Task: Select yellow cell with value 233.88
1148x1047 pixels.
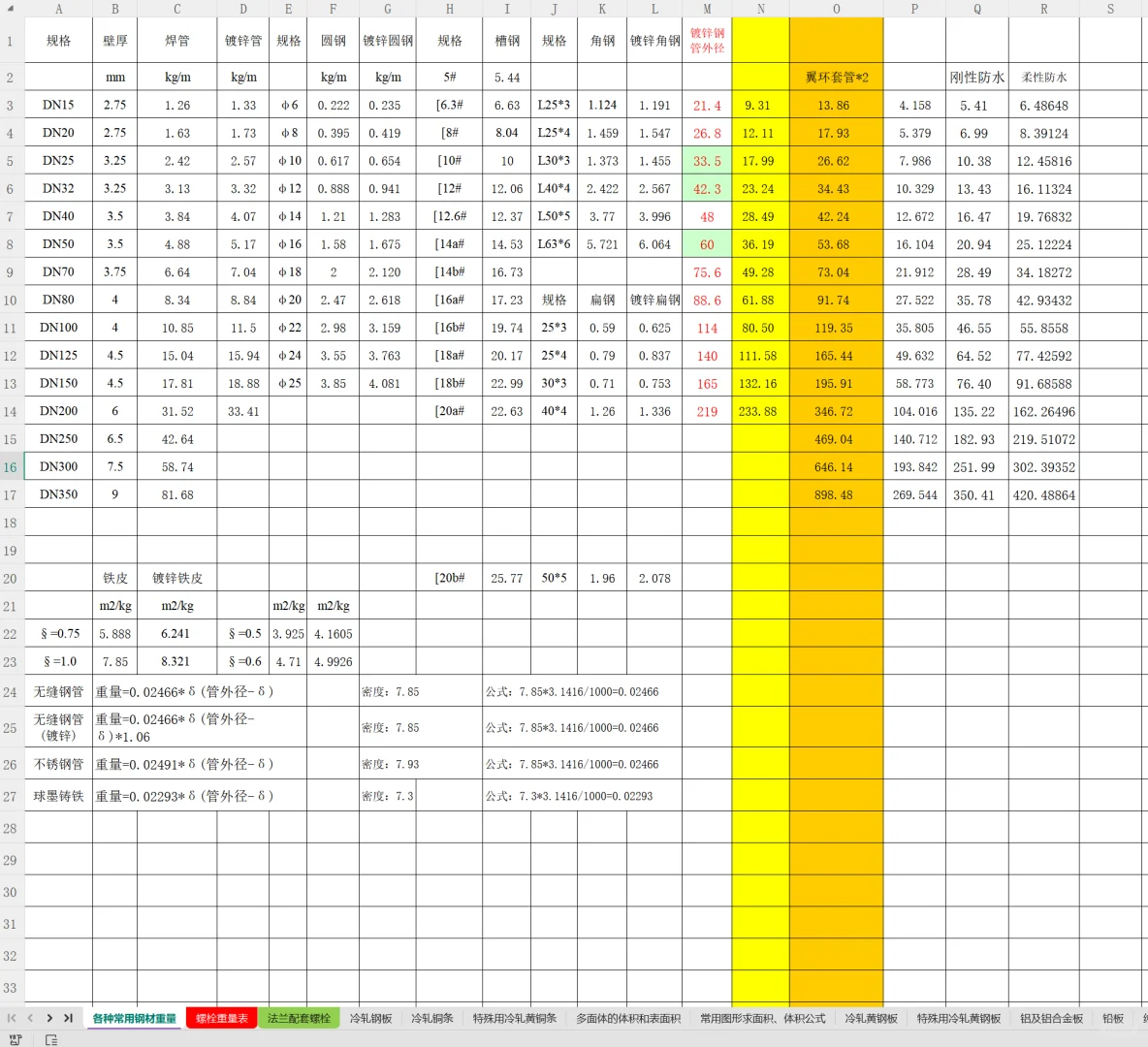Action: click(x=761, y=411)
